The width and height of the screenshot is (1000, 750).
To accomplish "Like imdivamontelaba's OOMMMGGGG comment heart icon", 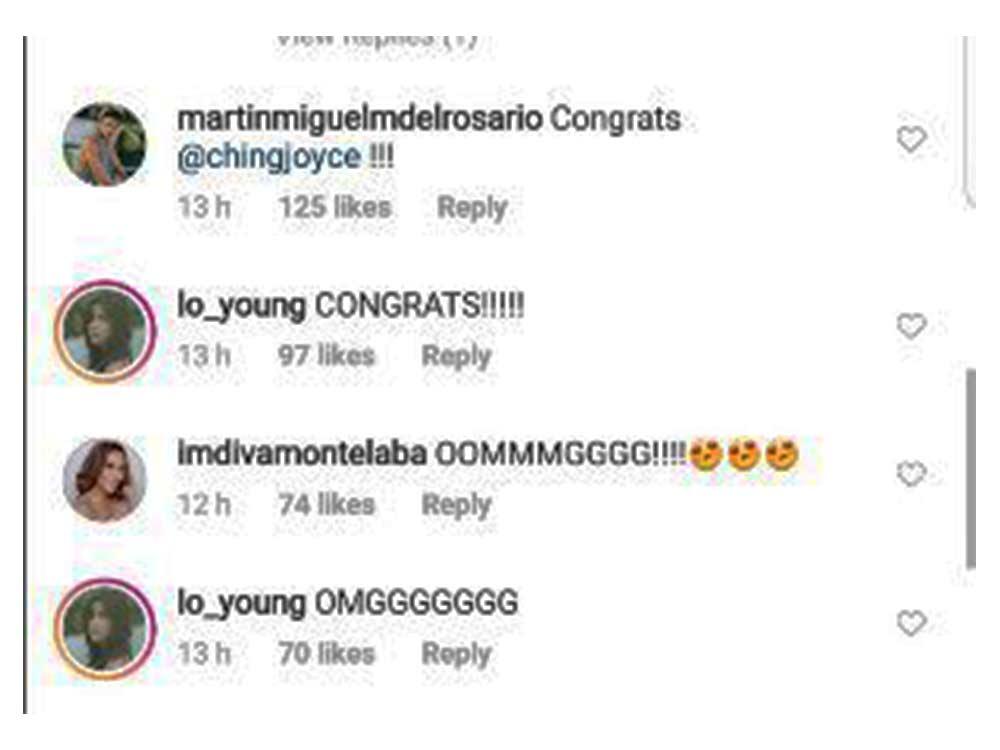I will (x=911, y=474).
